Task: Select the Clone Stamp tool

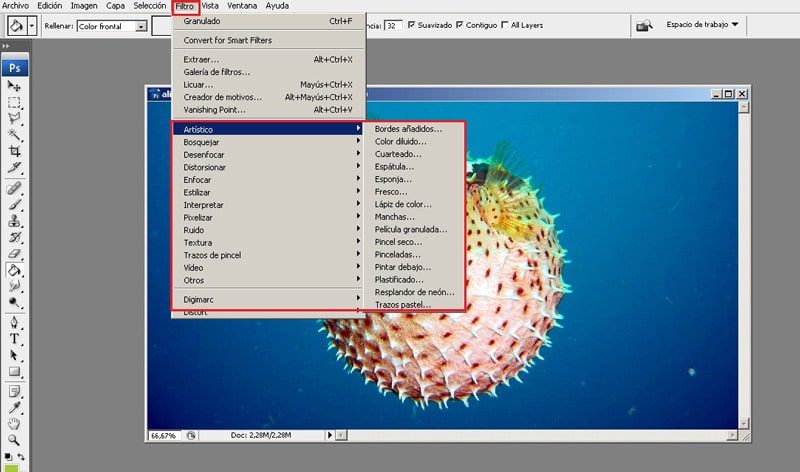Action: pyautogui.click(x=14, y=221)
